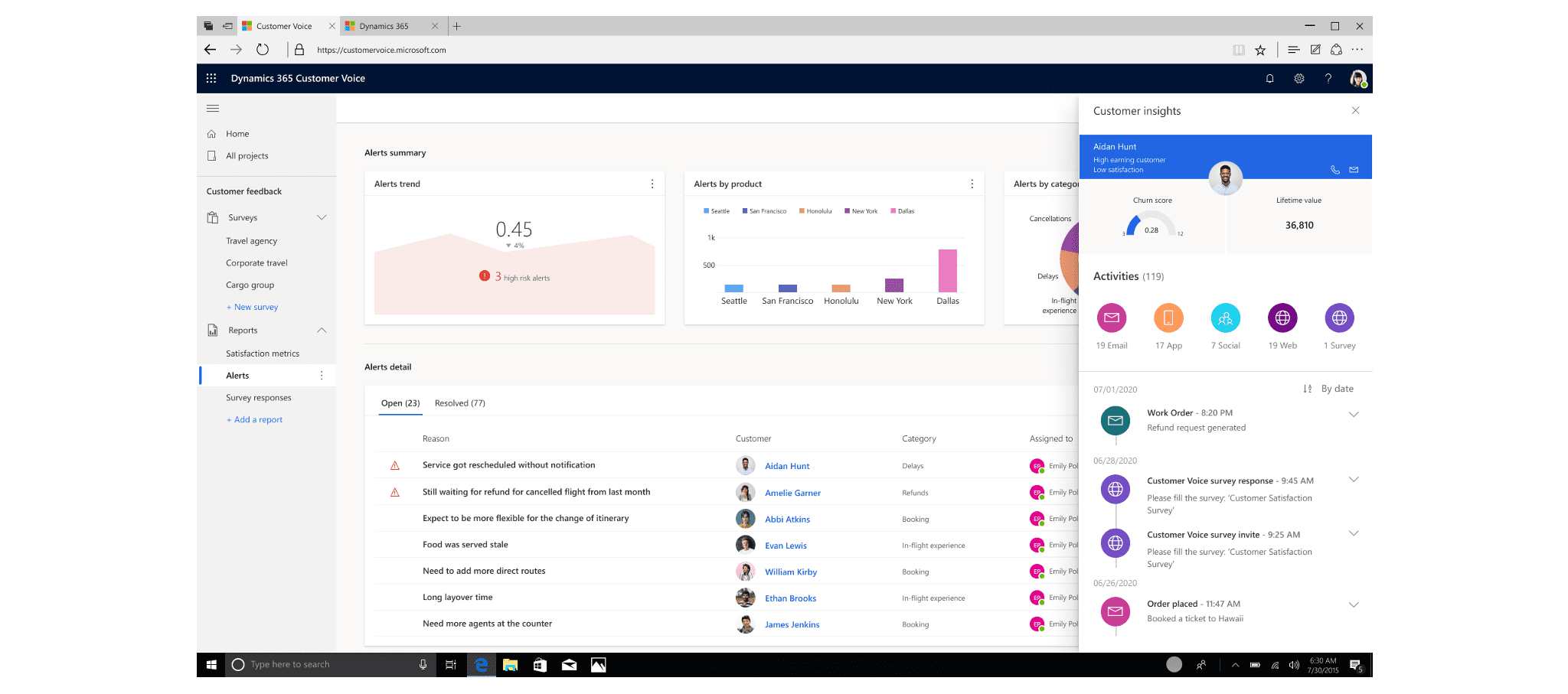Click the Honolulu legend color swatch
The width and height of the screenshot is (1568, 694).
click(x=802, y=211)
